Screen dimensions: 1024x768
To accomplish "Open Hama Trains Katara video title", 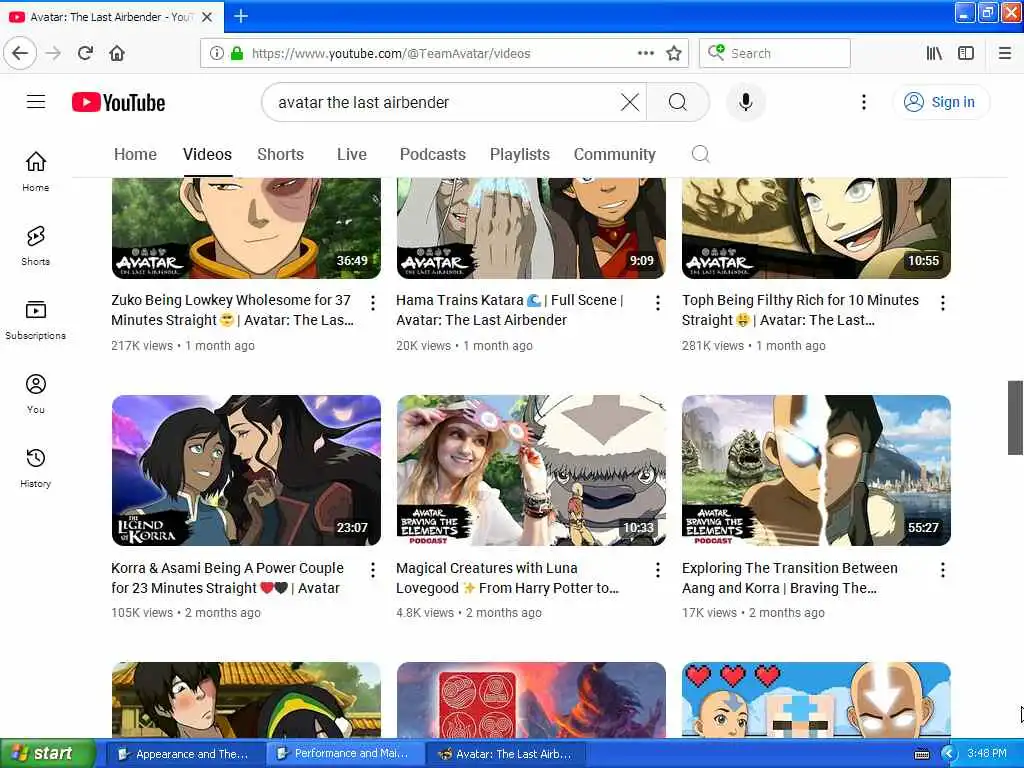I will coord(510,310).
